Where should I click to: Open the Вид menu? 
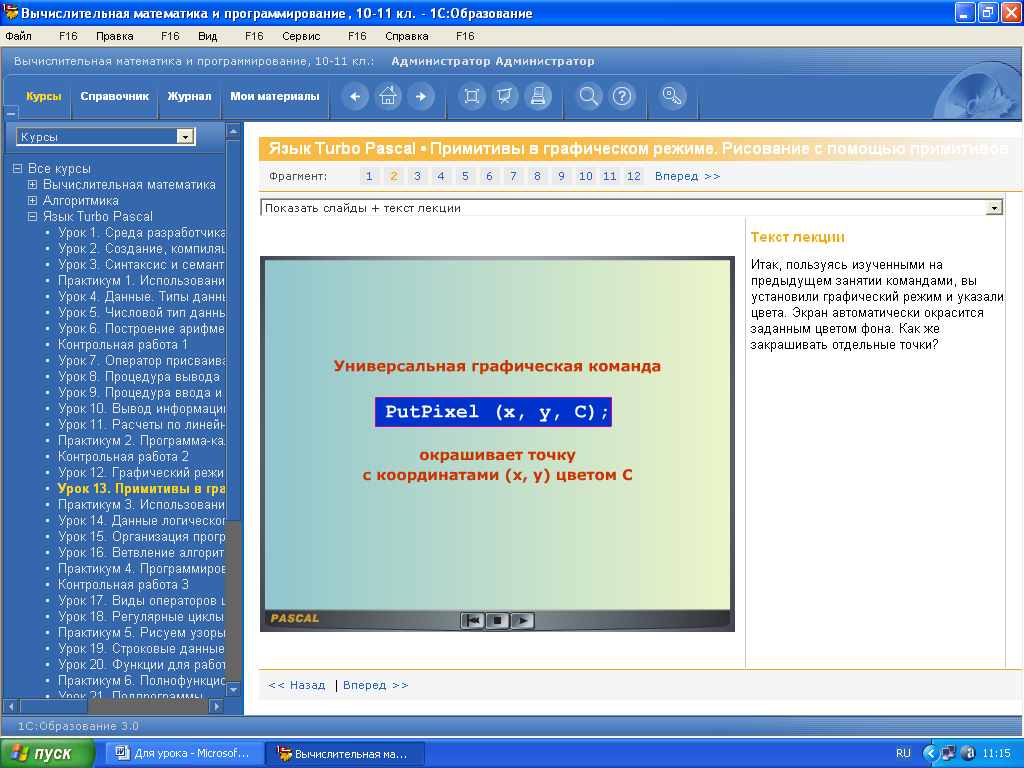coord(207,36)
